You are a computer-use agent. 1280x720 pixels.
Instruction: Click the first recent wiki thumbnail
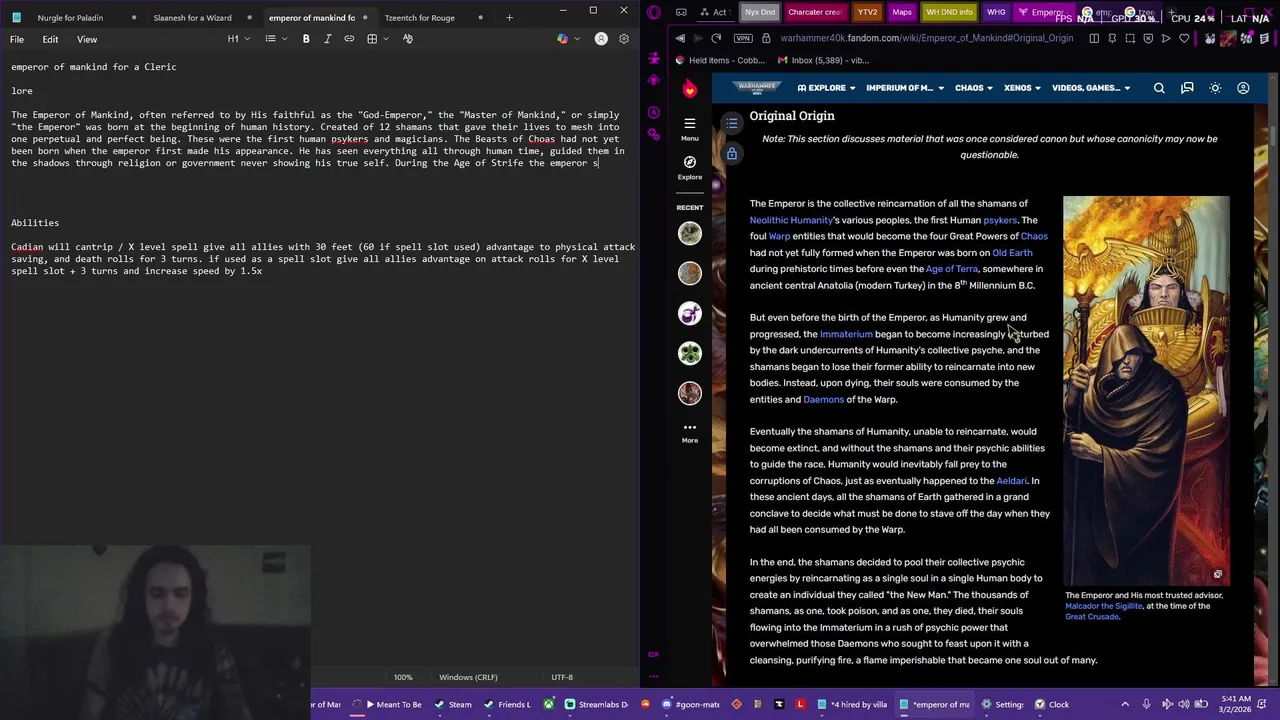689,233
